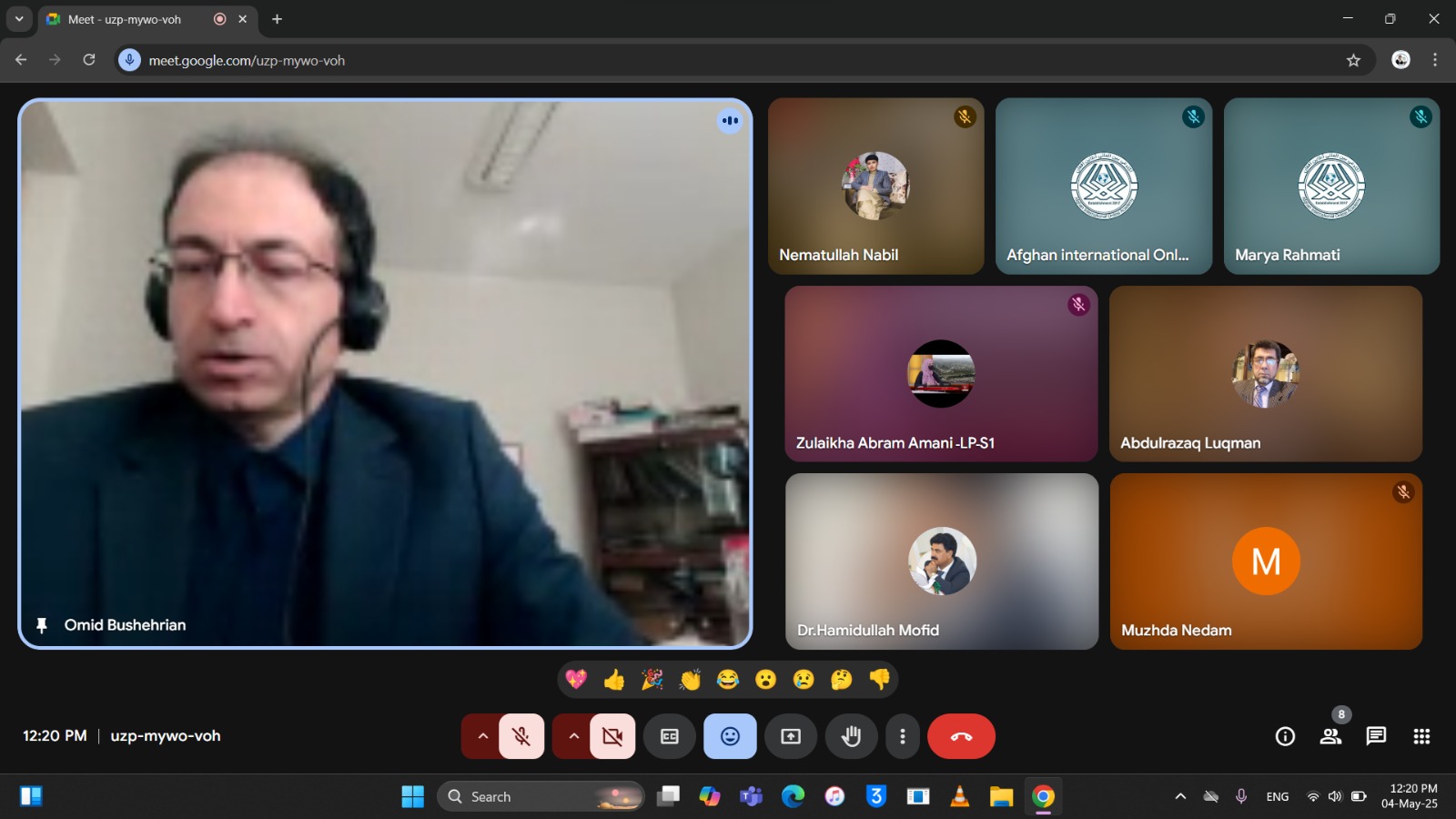This screenshot has width=1456, height=819.
Task: Open the activities grid icon
Action: pyautogui.click(x=1421, y=736)
